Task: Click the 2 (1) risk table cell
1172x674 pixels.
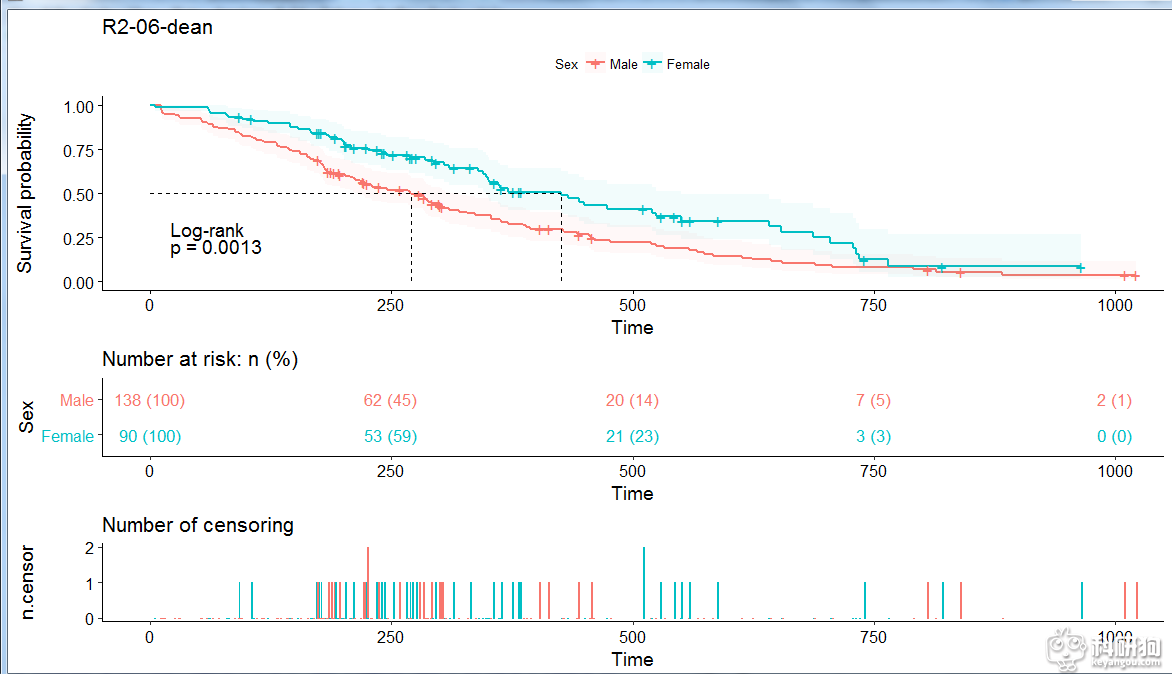Action: (1114, 401)
